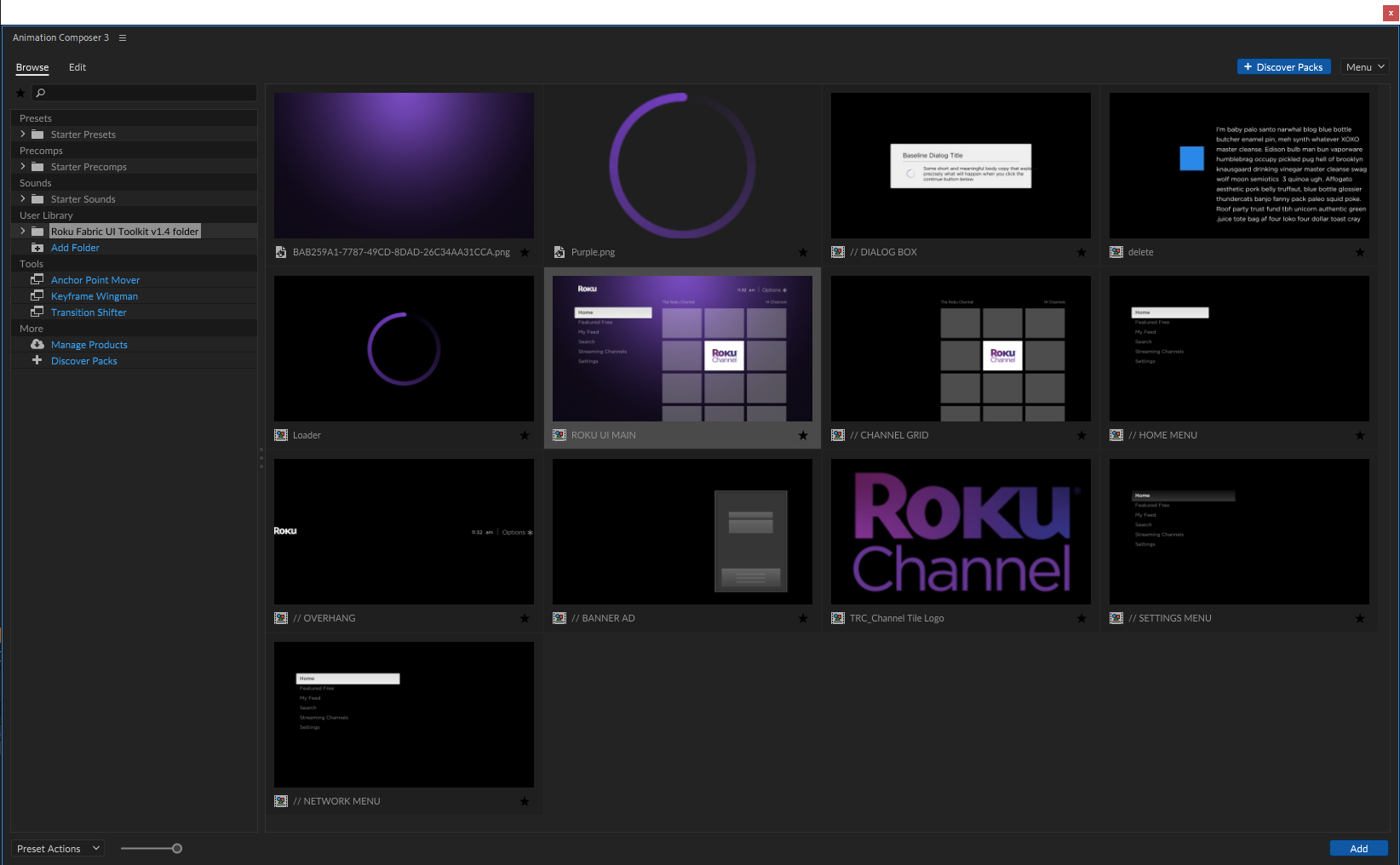This screenshot has height=865, width=1400.
Task: Open the Animation Composer panel hamburger menu
Action: (123, 37)
